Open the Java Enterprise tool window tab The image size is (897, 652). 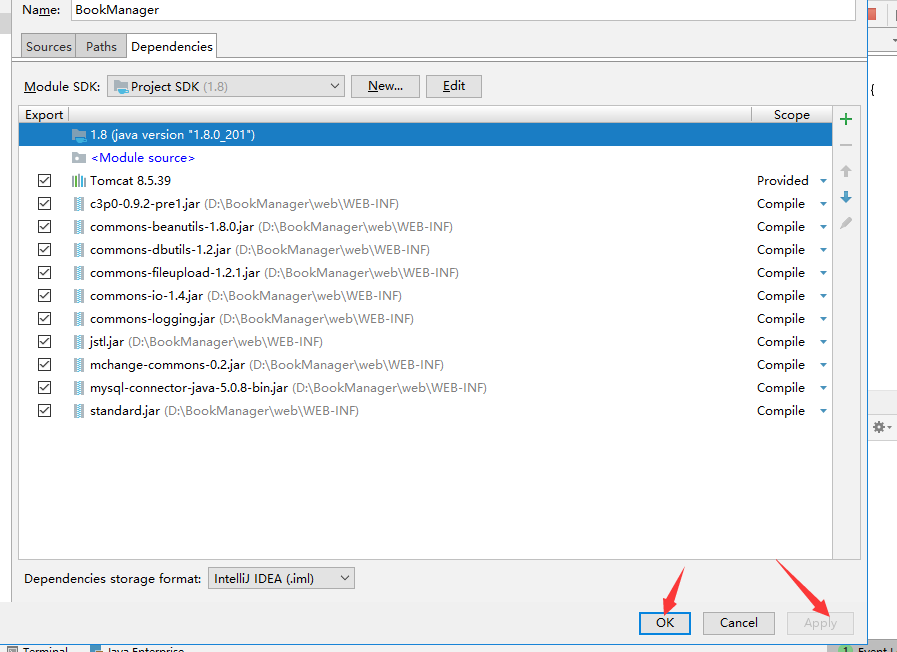[x=138, y=649]
